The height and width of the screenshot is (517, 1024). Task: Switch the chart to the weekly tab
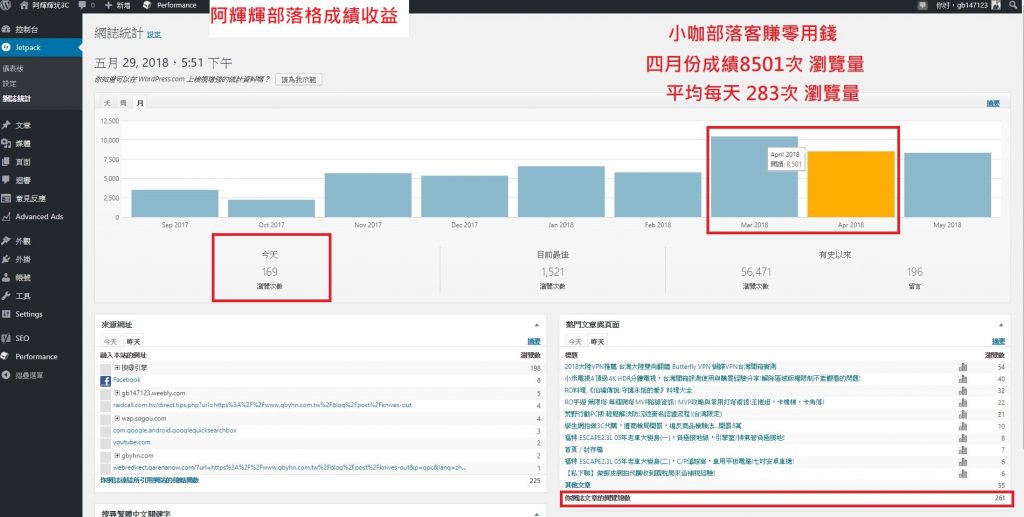(x=123, y=103)
